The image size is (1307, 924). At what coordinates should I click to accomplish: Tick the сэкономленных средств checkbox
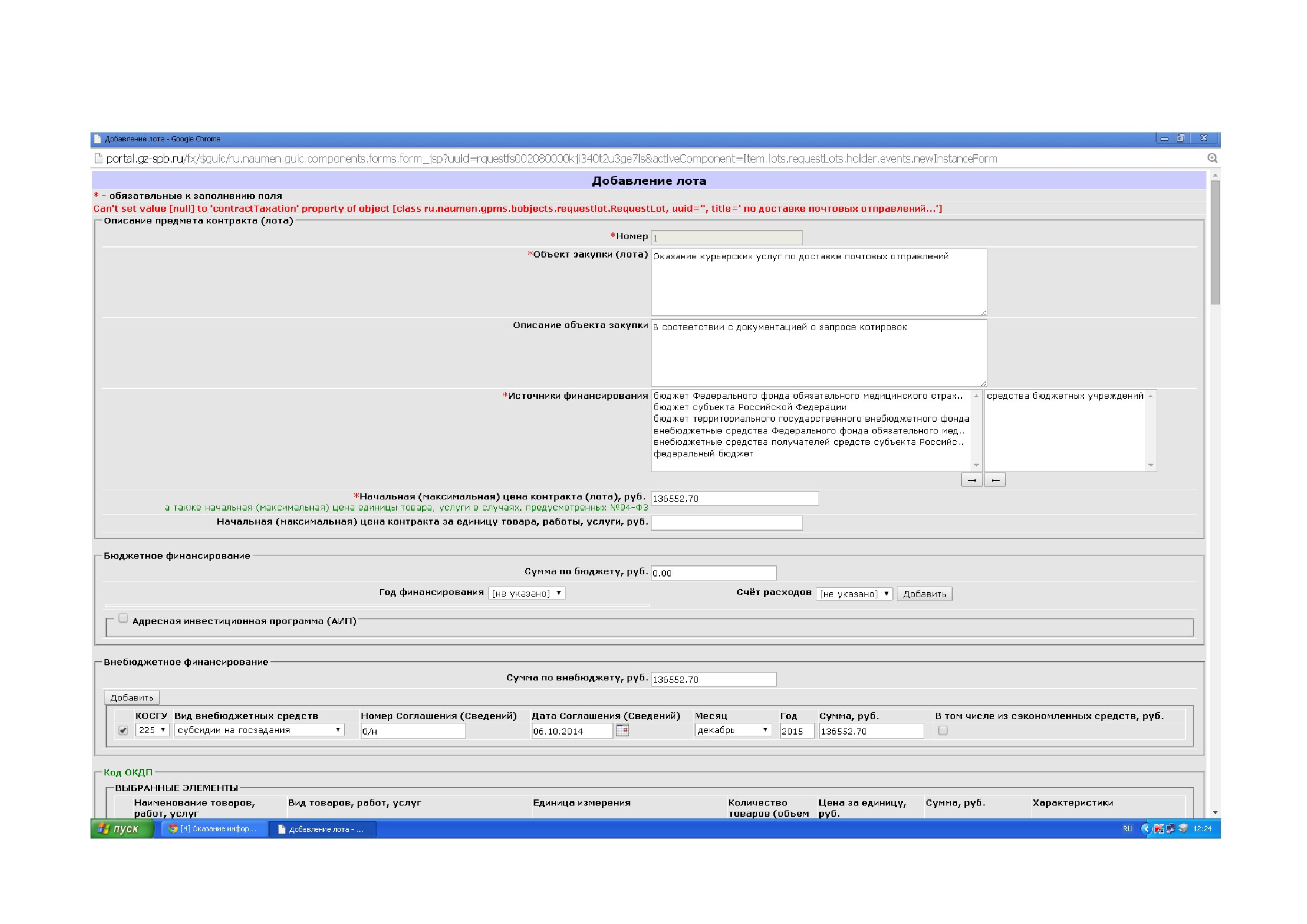(943, 730)
